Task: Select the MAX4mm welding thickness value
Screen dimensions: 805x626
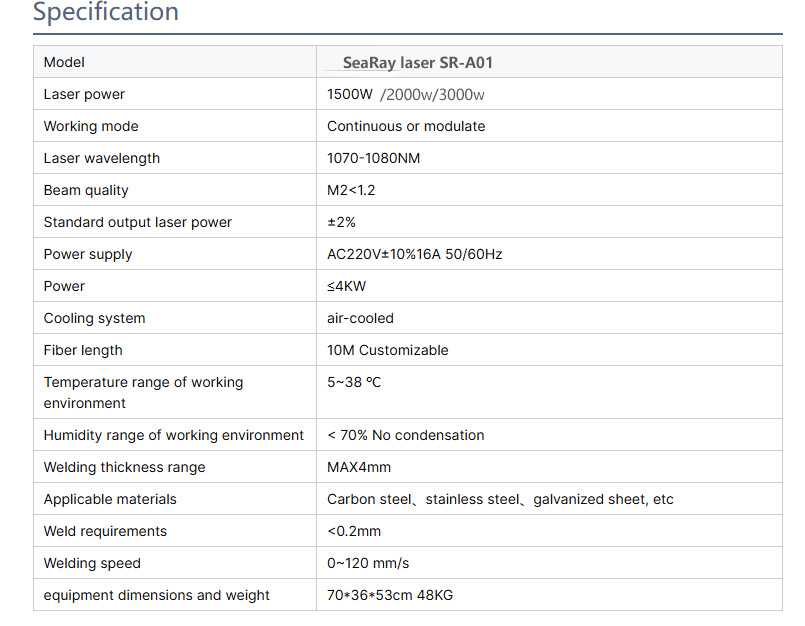Action: 359,468
